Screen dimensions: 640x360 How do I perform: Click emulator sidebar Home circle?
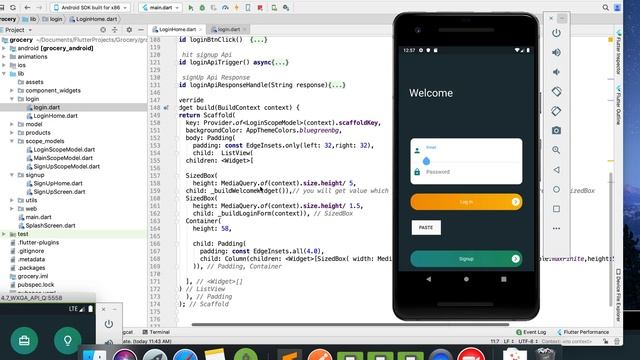tap(556, 189)
